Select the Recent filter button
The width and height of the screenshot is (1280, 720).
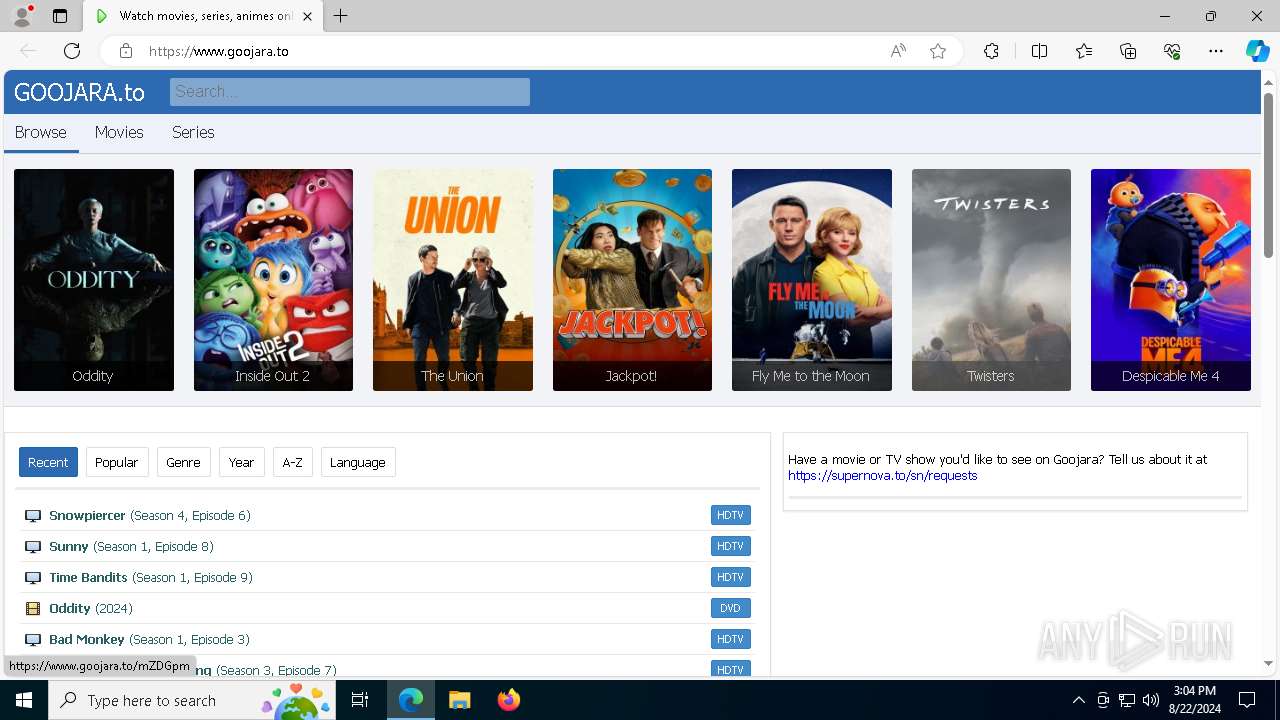(x=48, y=462)
